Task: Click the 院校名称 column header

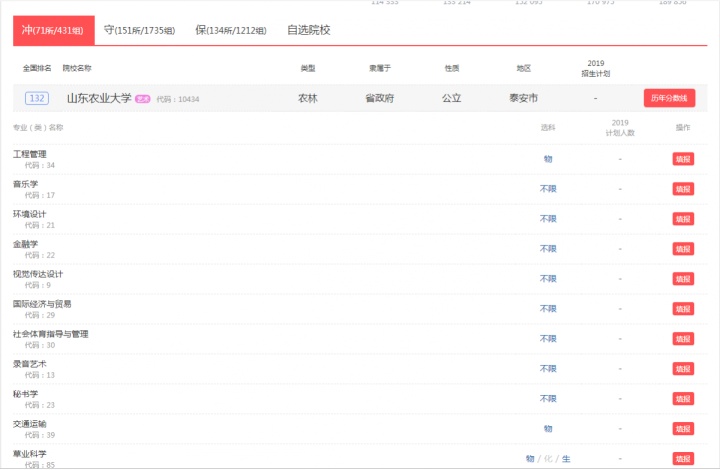Action: 77,68
